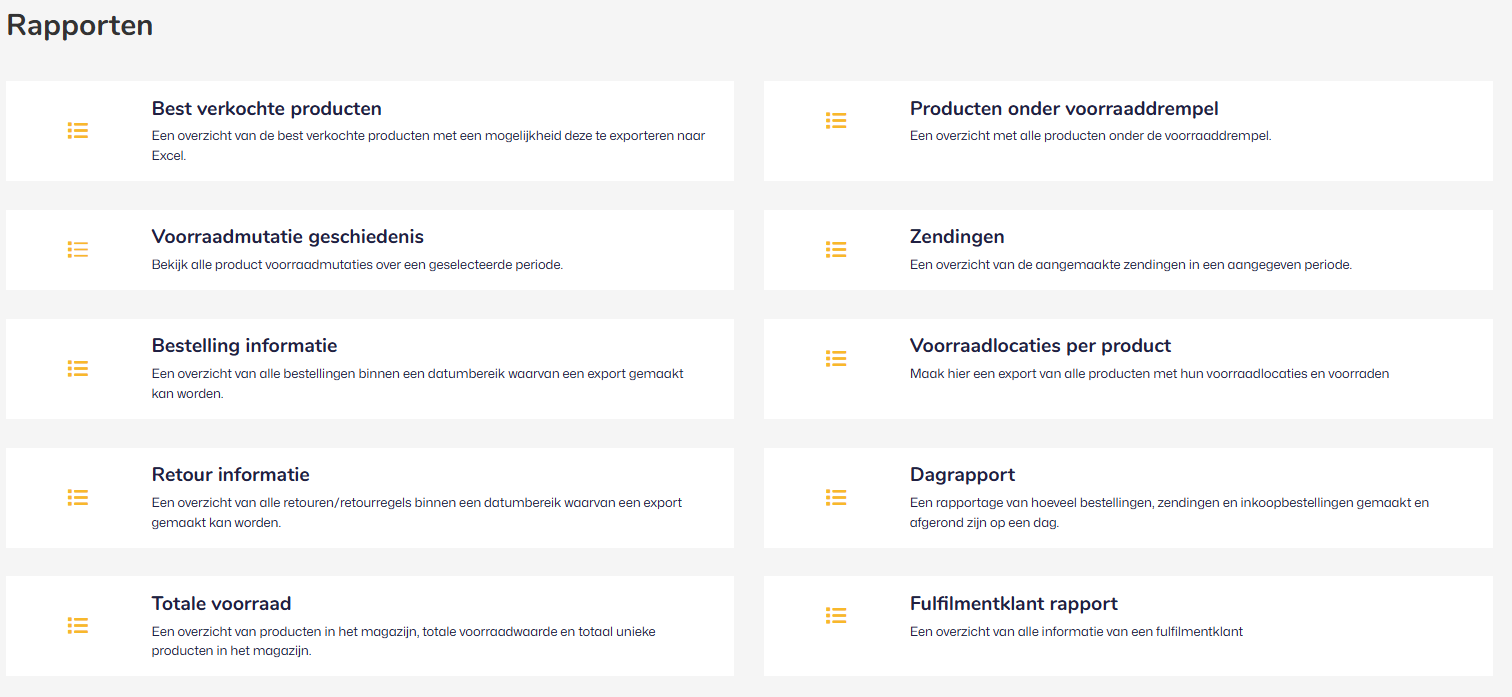Click the list icon next to Zendingen
The width and height of the screenshot is (1512, 697).
[x=836, y=249]
